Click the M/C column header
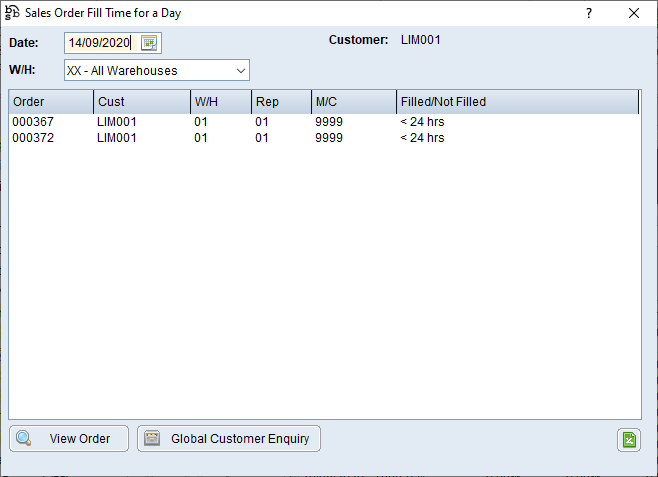The image size is (658, 477). point(353,102)
